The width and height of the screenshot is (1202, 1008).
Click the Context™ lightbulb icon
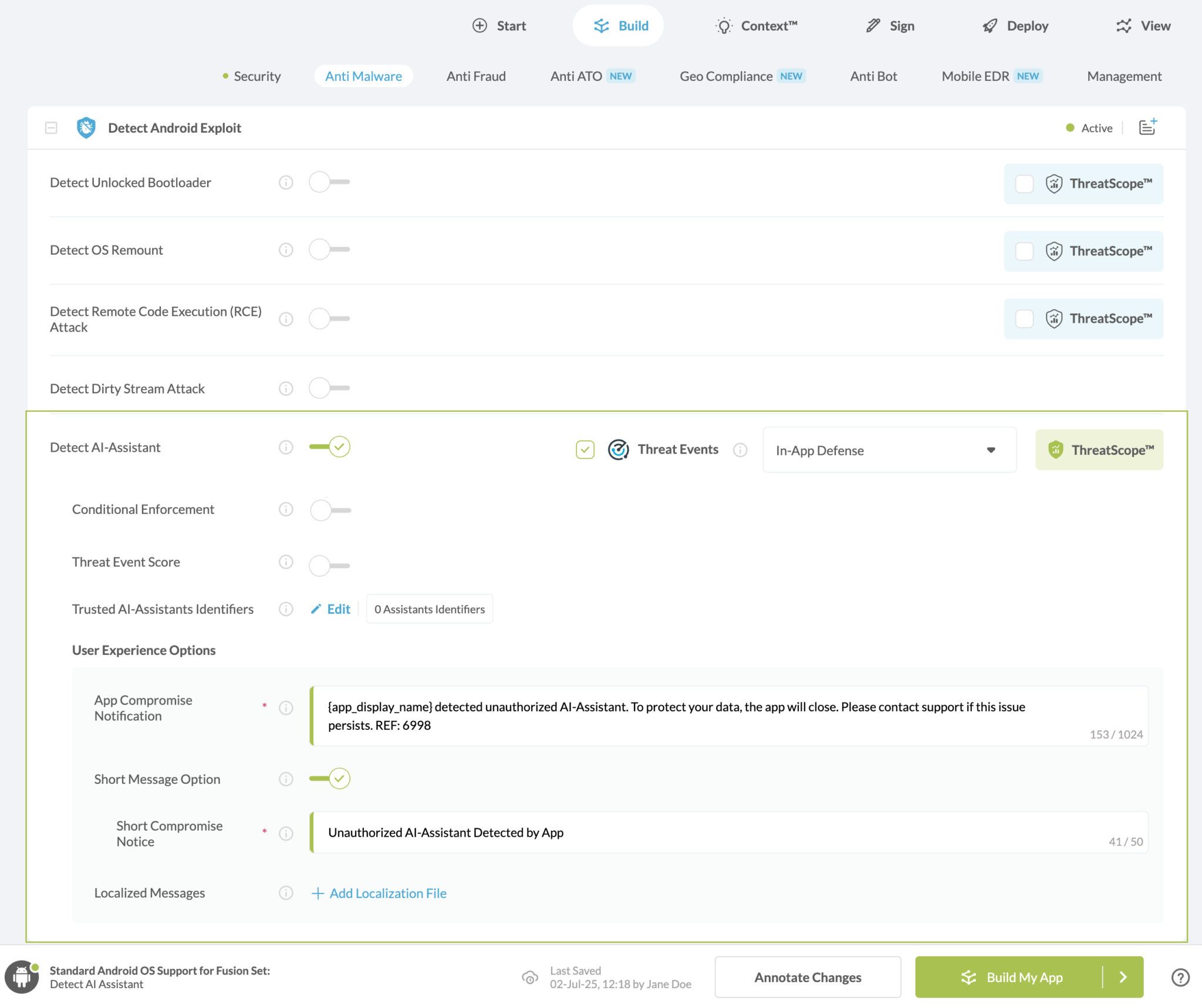click(x=724, y=25)
